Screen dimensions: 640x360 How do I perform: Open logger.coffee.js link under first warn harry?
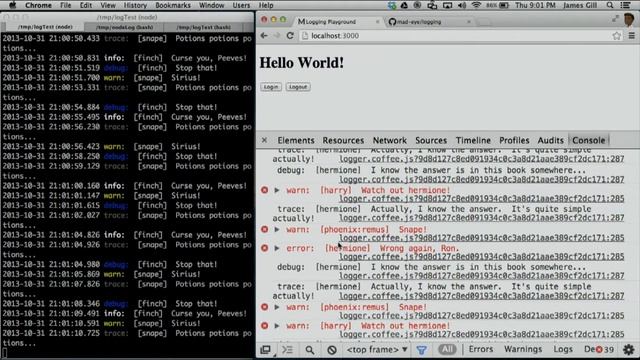click(482, 199)
